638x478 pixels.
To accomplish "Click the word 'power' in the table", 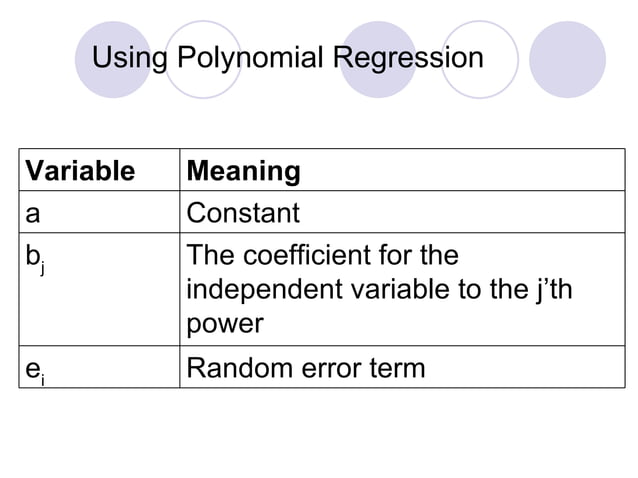I will (225, 325).
